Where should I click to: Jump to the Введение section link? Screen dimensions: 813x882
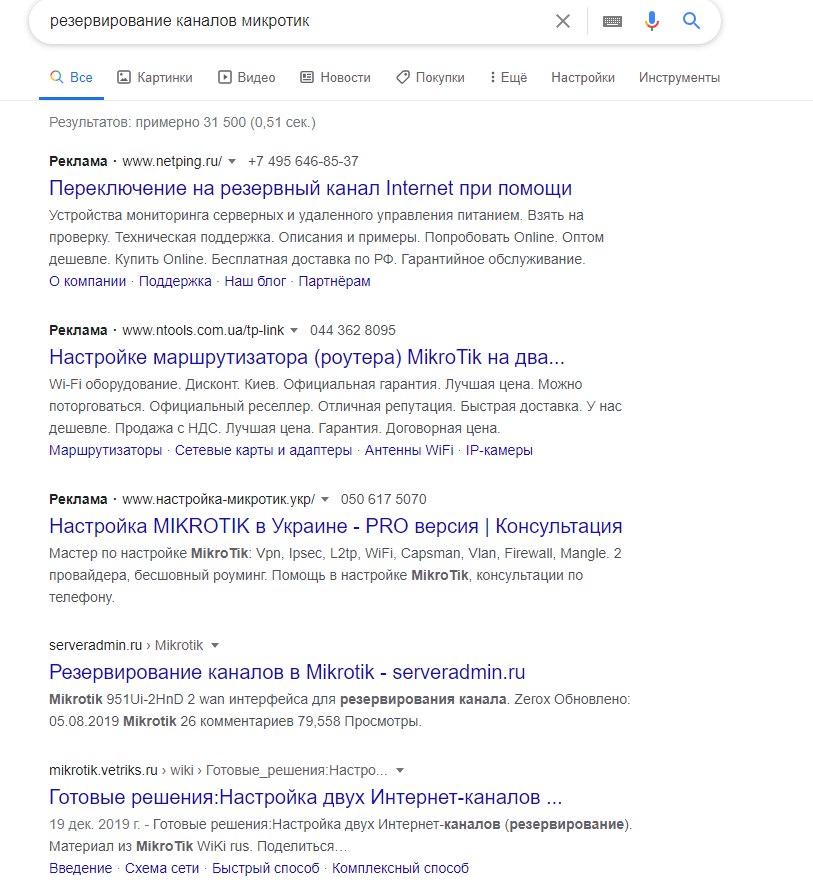click(x=80, y=868)
